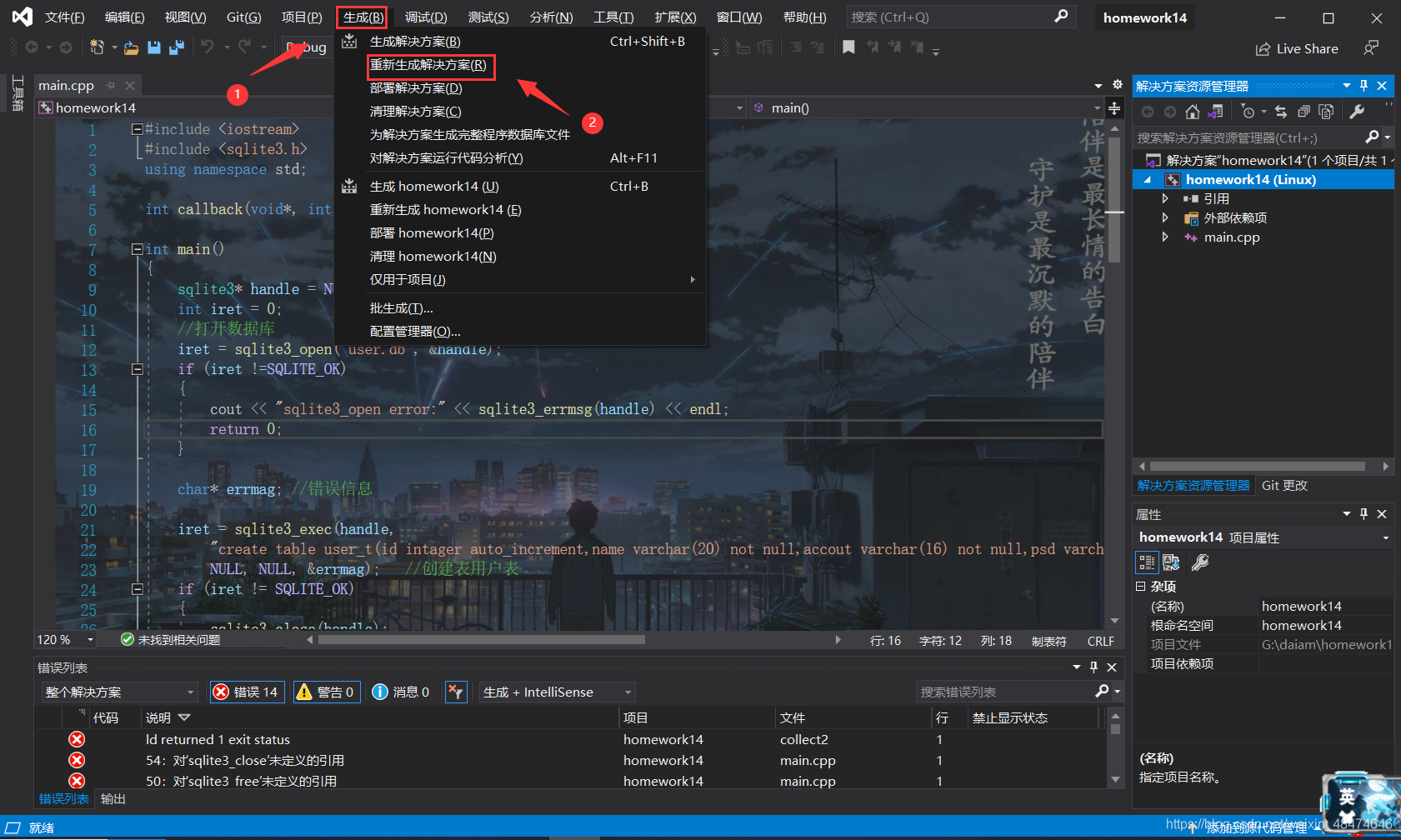Click the undo arrow icon
Image resolution: width=1401 pixels, height=840 pixels.
[x=208, y=47]
